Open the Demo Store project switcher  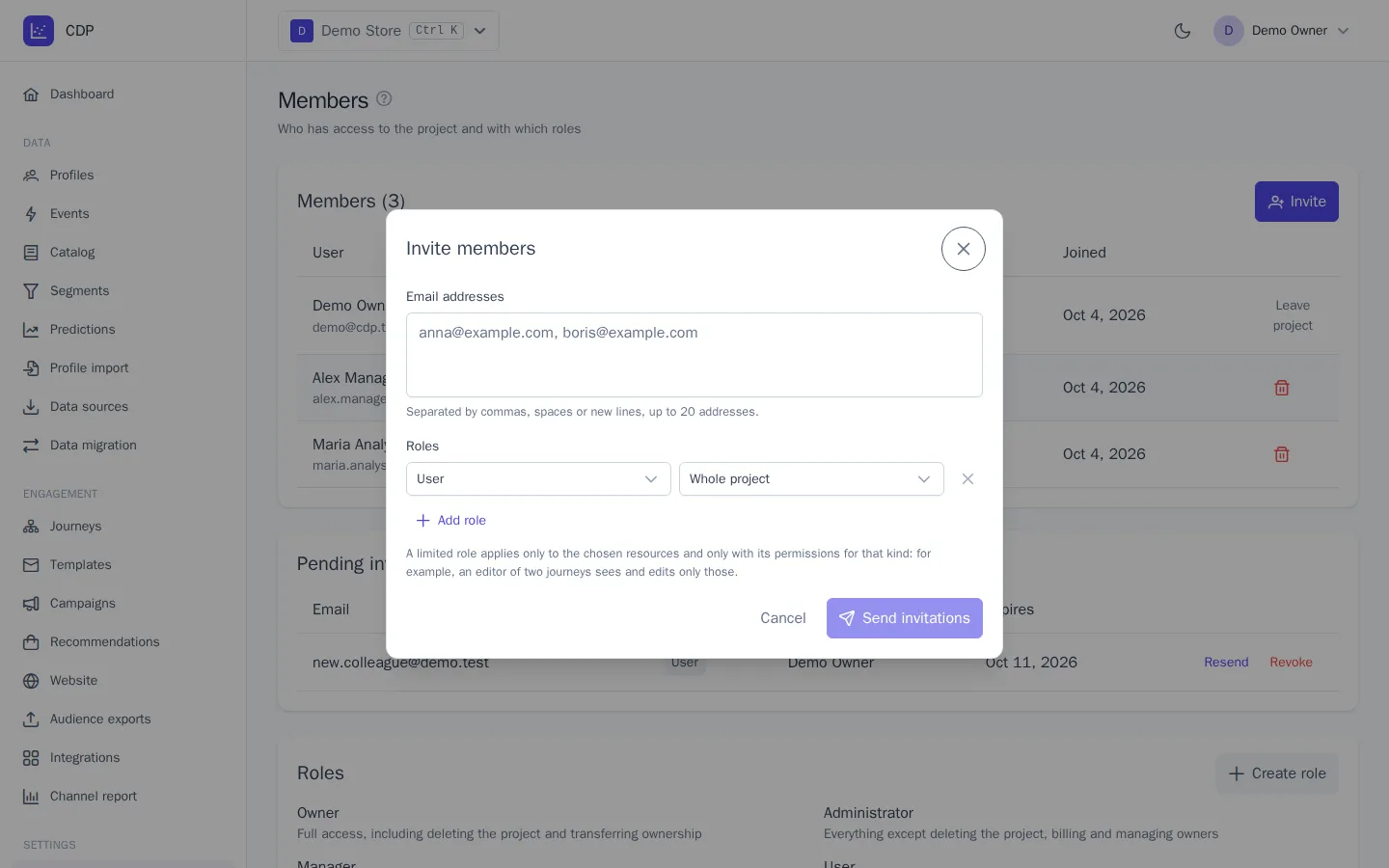pyautogui.click(x=389, y=31)
